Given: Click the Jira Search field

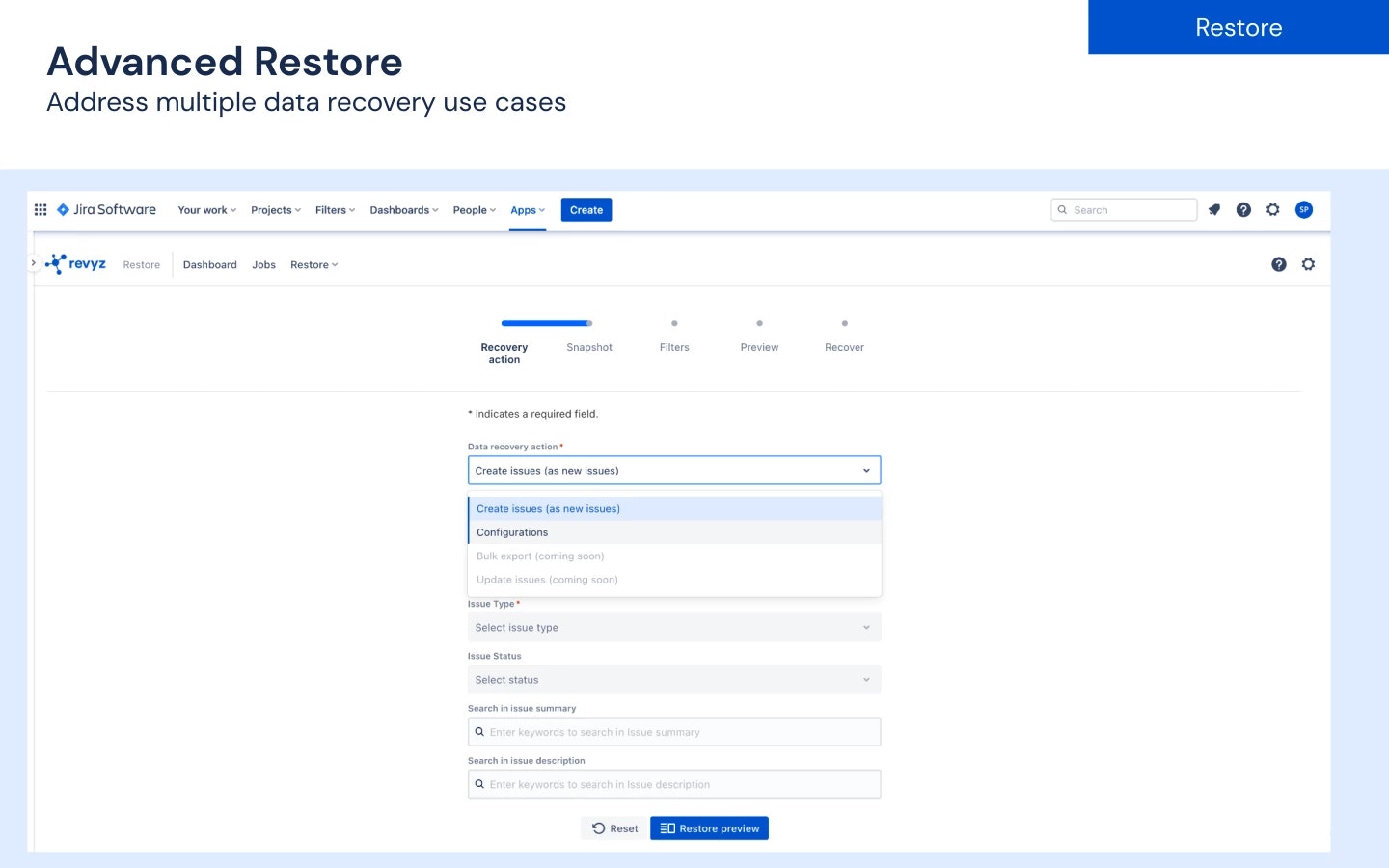Looking at the screenshot, I should pos(1124,210).
